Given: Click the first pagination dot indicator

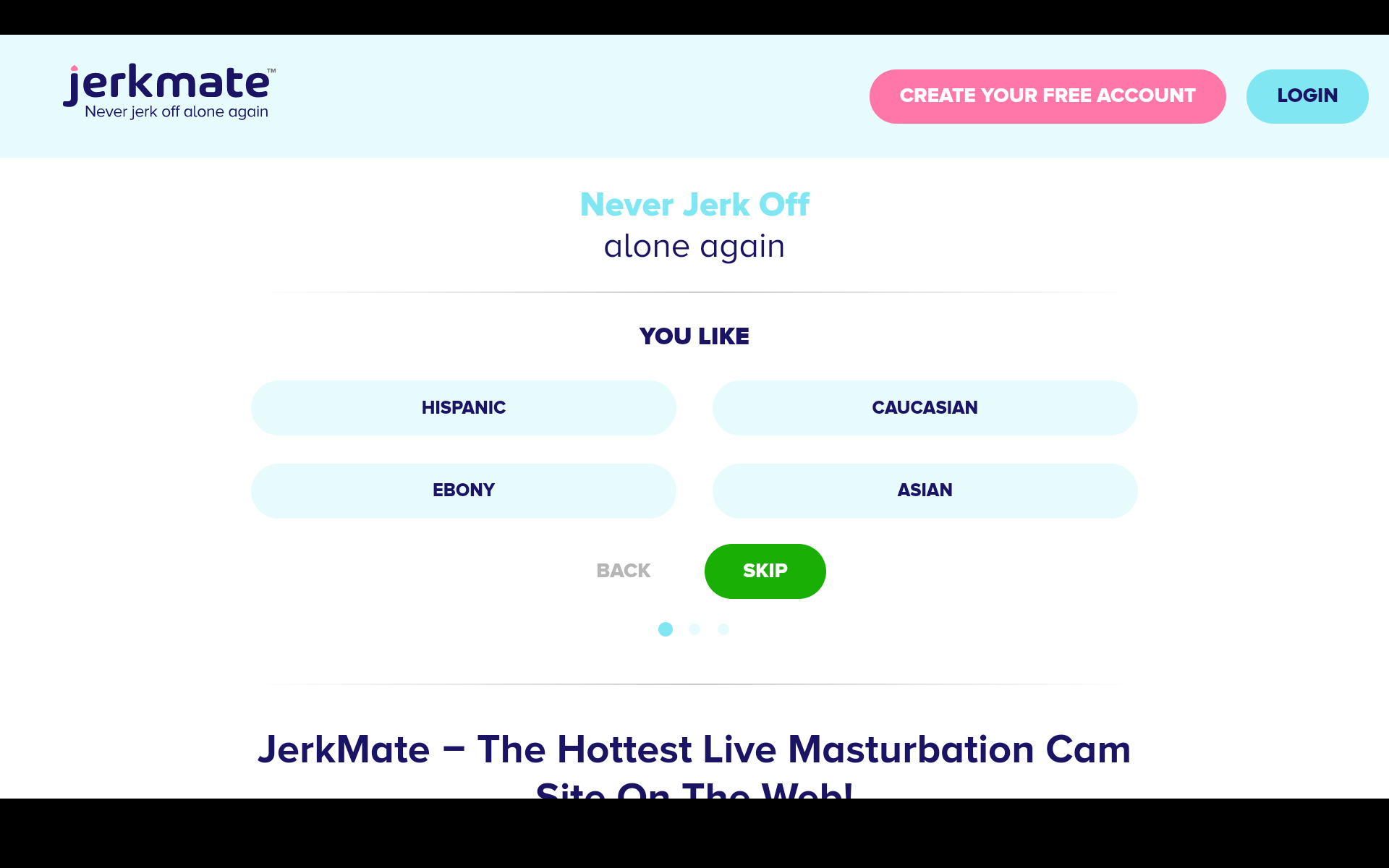Looking at the screenshot, I should [666, 629].
